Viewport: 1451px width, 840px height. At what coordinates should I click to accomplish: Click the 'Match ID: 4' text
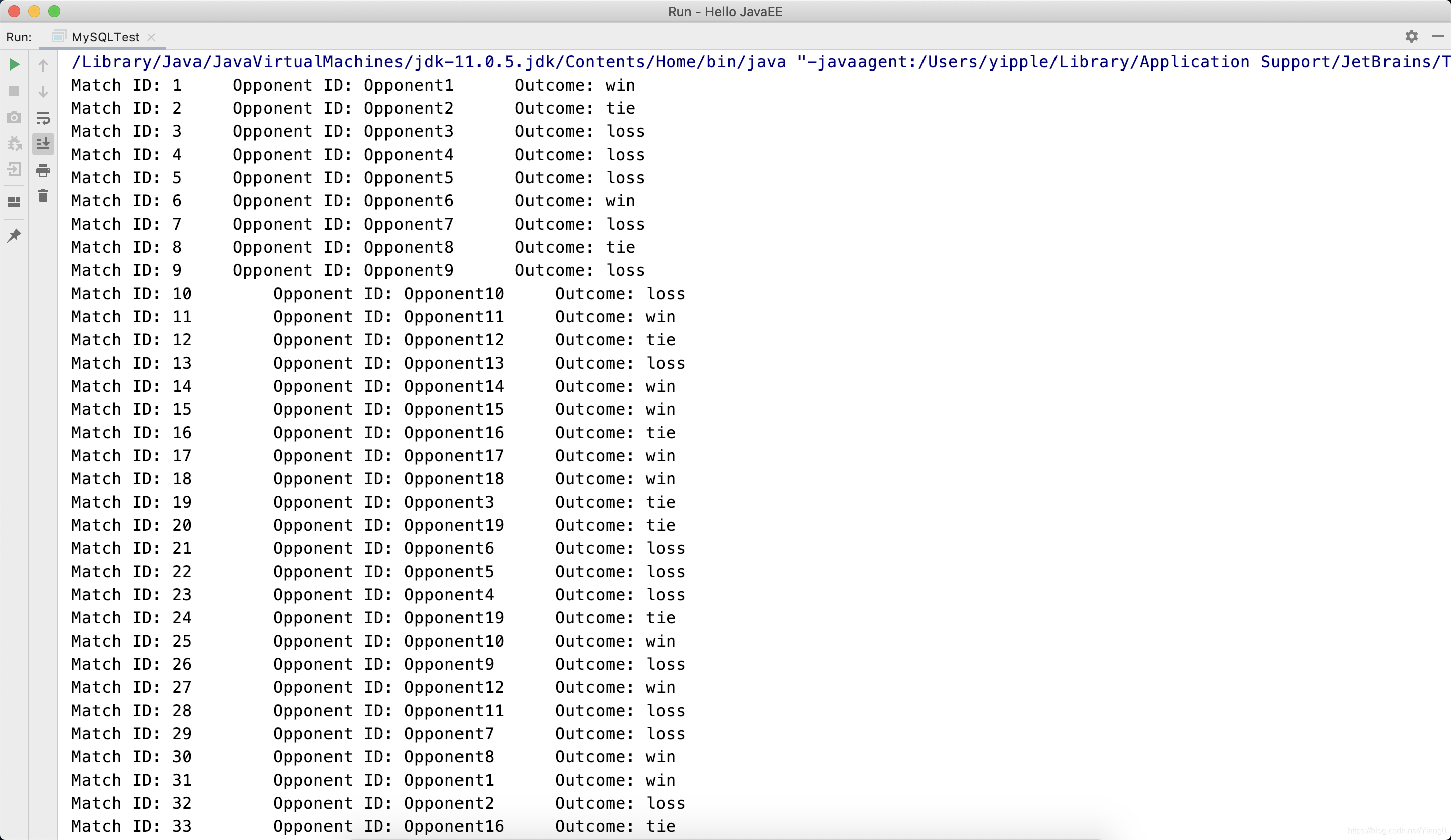coord(126,155)
